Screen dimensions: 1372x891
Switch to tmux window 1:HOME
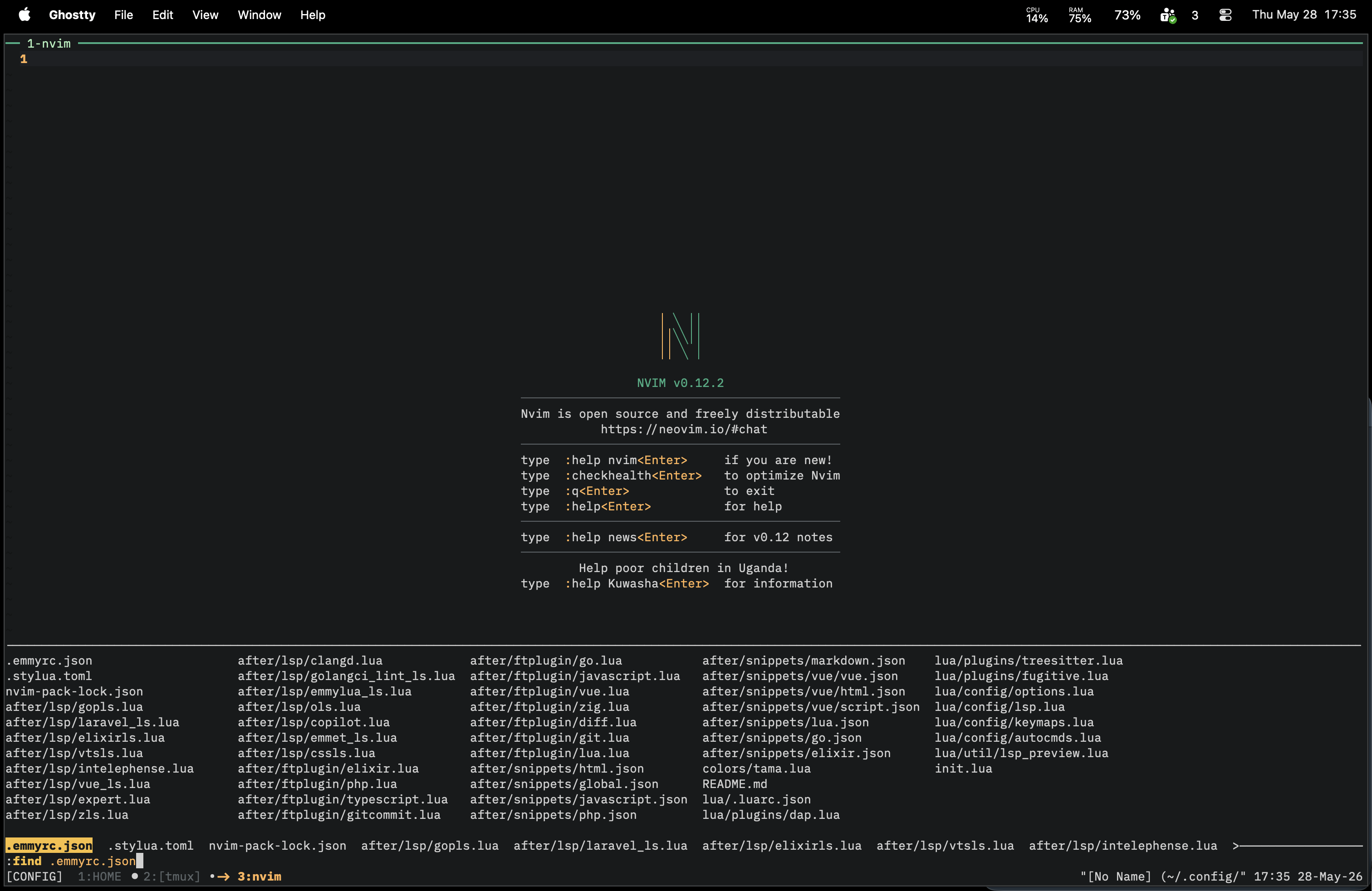pos(100,876)
